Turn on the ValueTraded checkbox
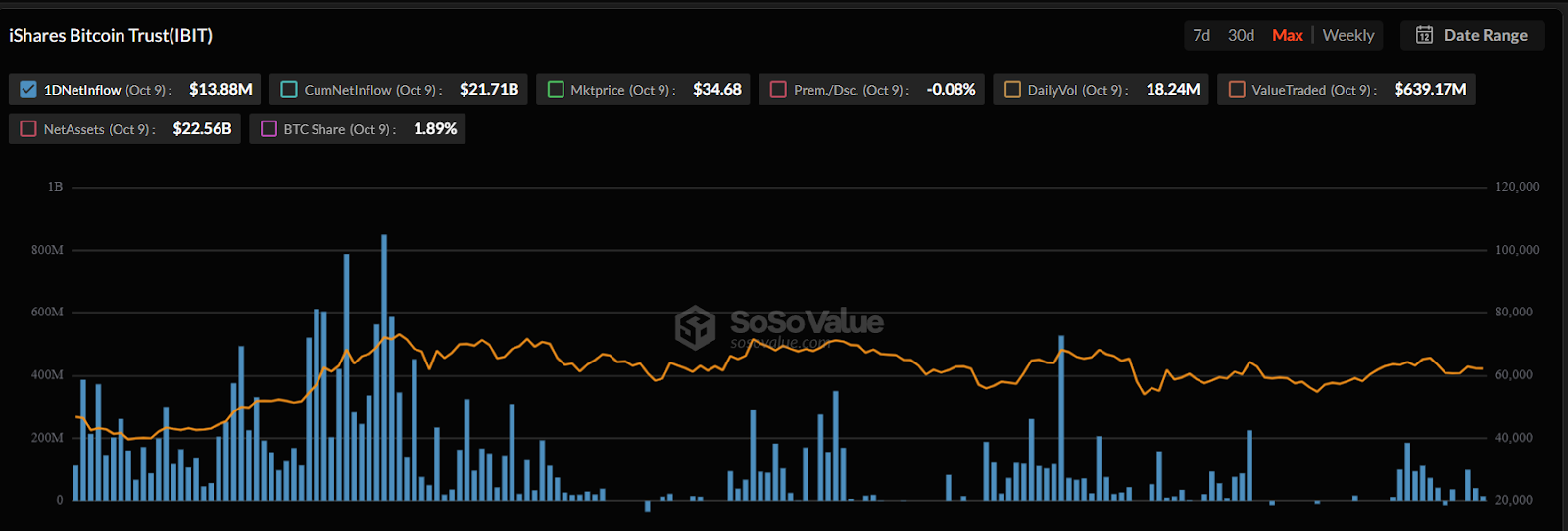The image size is (1568, 531). coord(1237,89)
